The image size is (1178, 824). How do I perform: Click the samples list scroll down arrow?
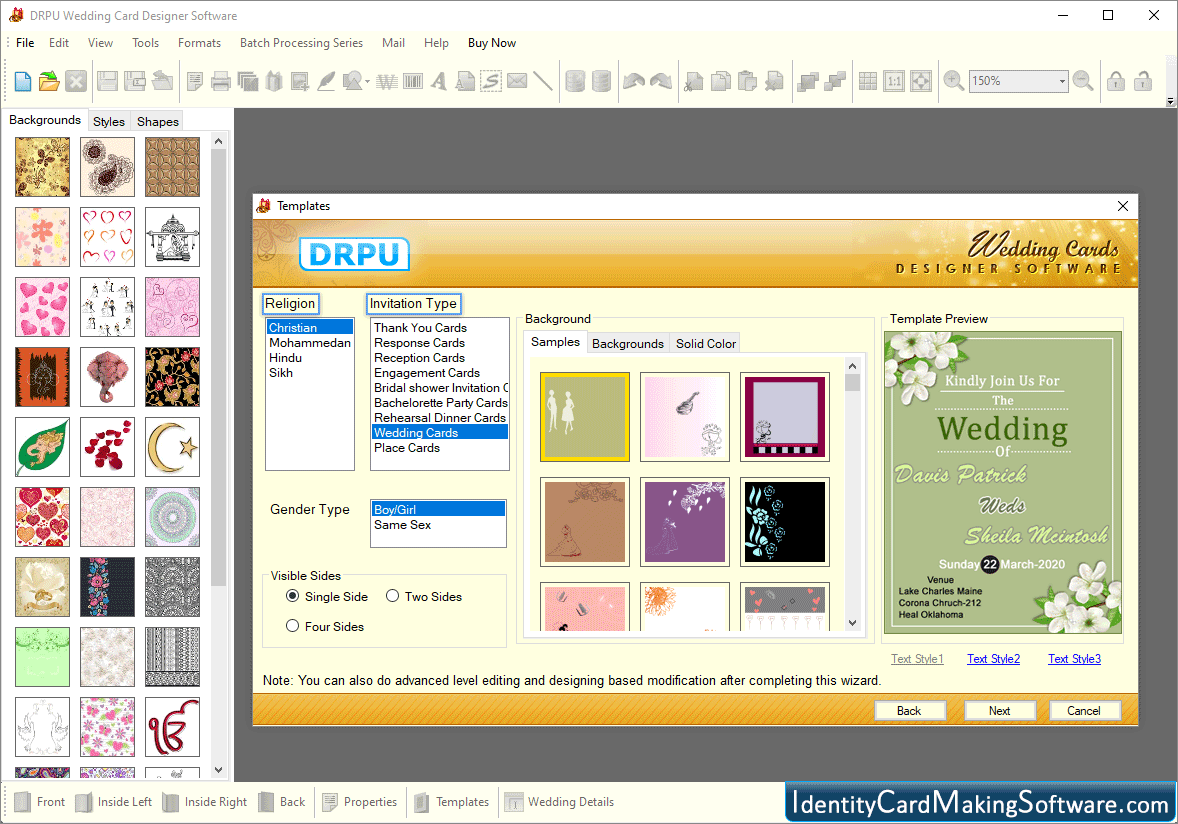click(x=852, y=622)
